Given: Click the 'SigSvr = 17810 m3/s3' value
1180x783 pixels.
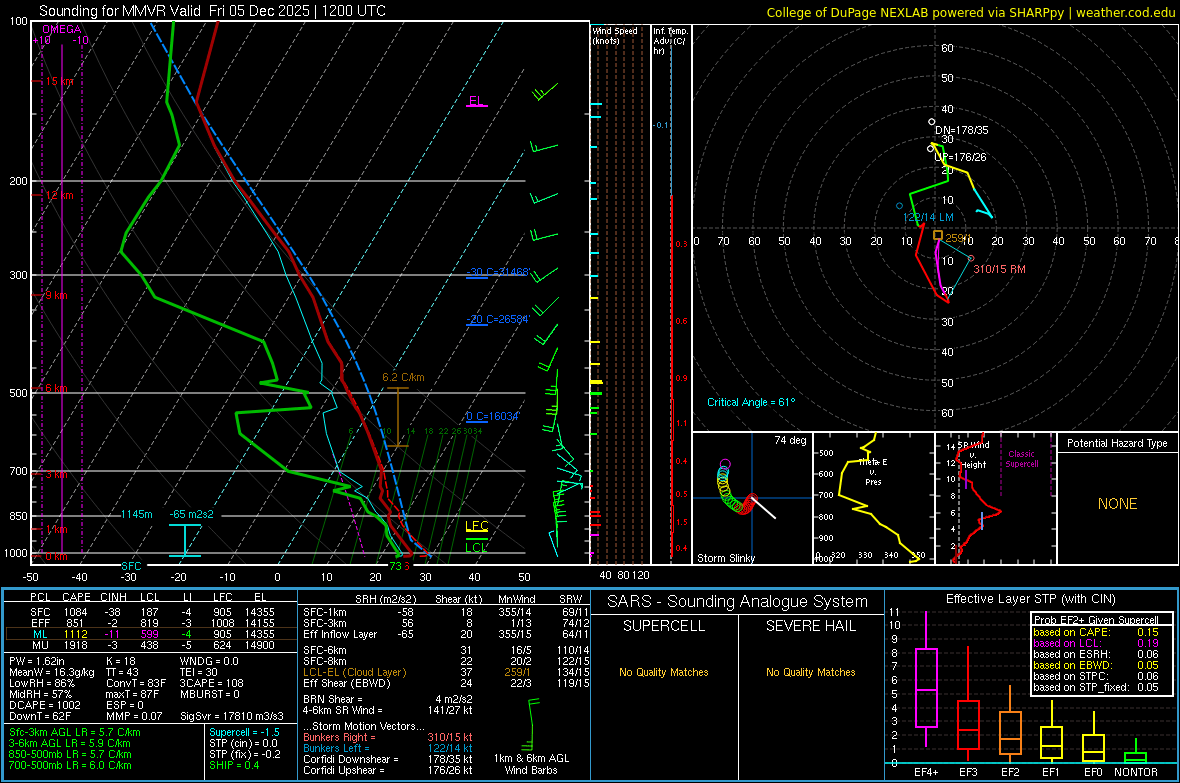Looking at the screenshot, I should 232,716.
